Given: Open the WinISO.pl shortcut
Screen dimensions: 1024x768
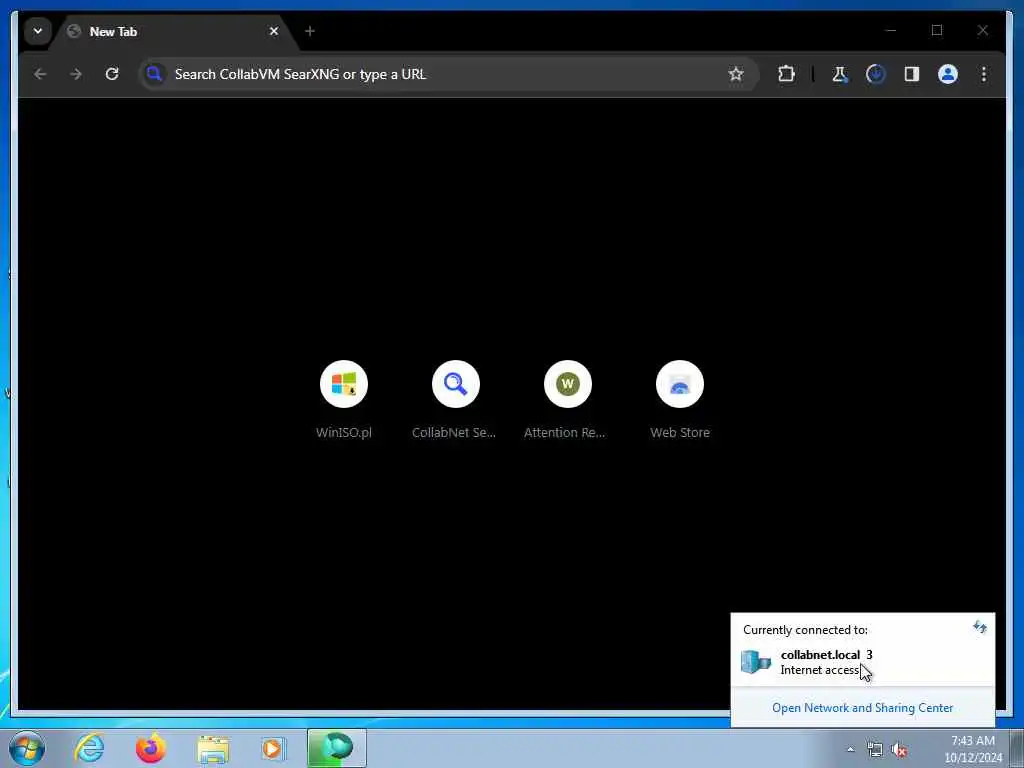Looking at the screenshot, I should coord(344,400).
